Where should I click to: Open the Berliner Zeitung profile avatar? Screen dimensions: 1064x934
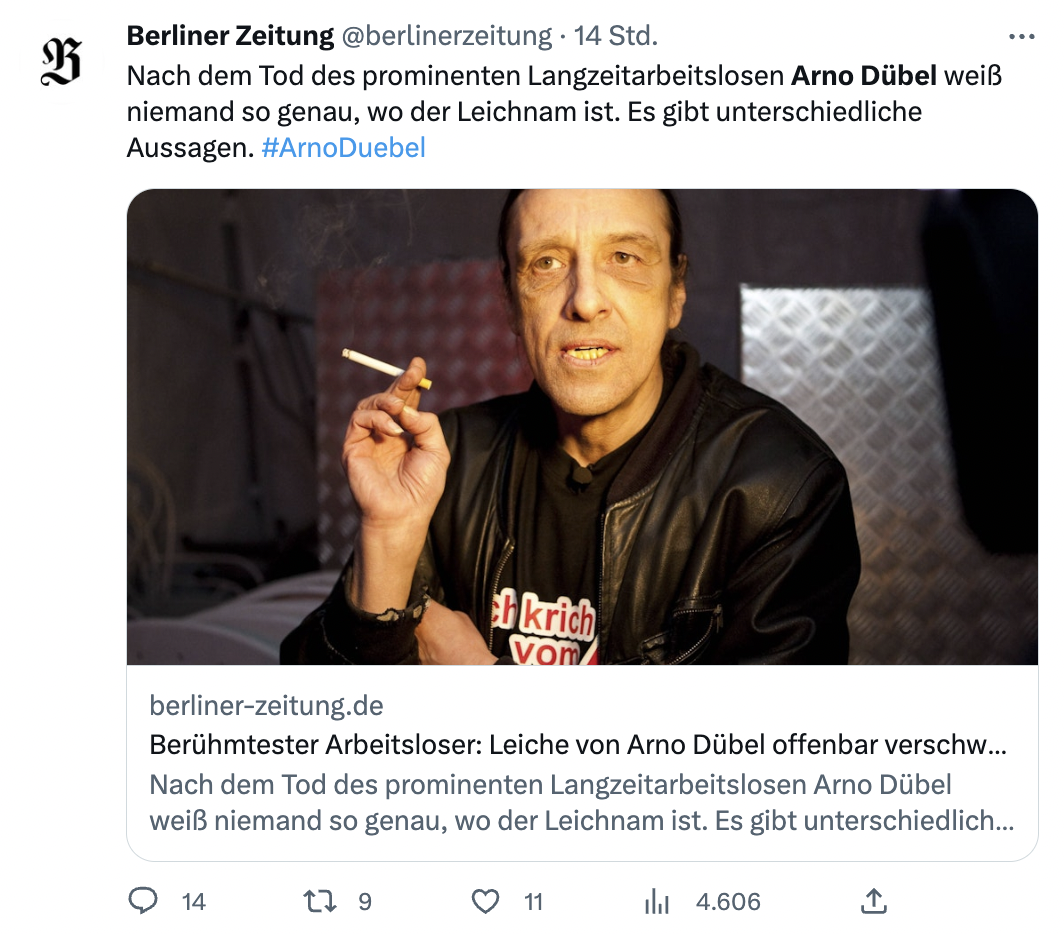[60, 62]
